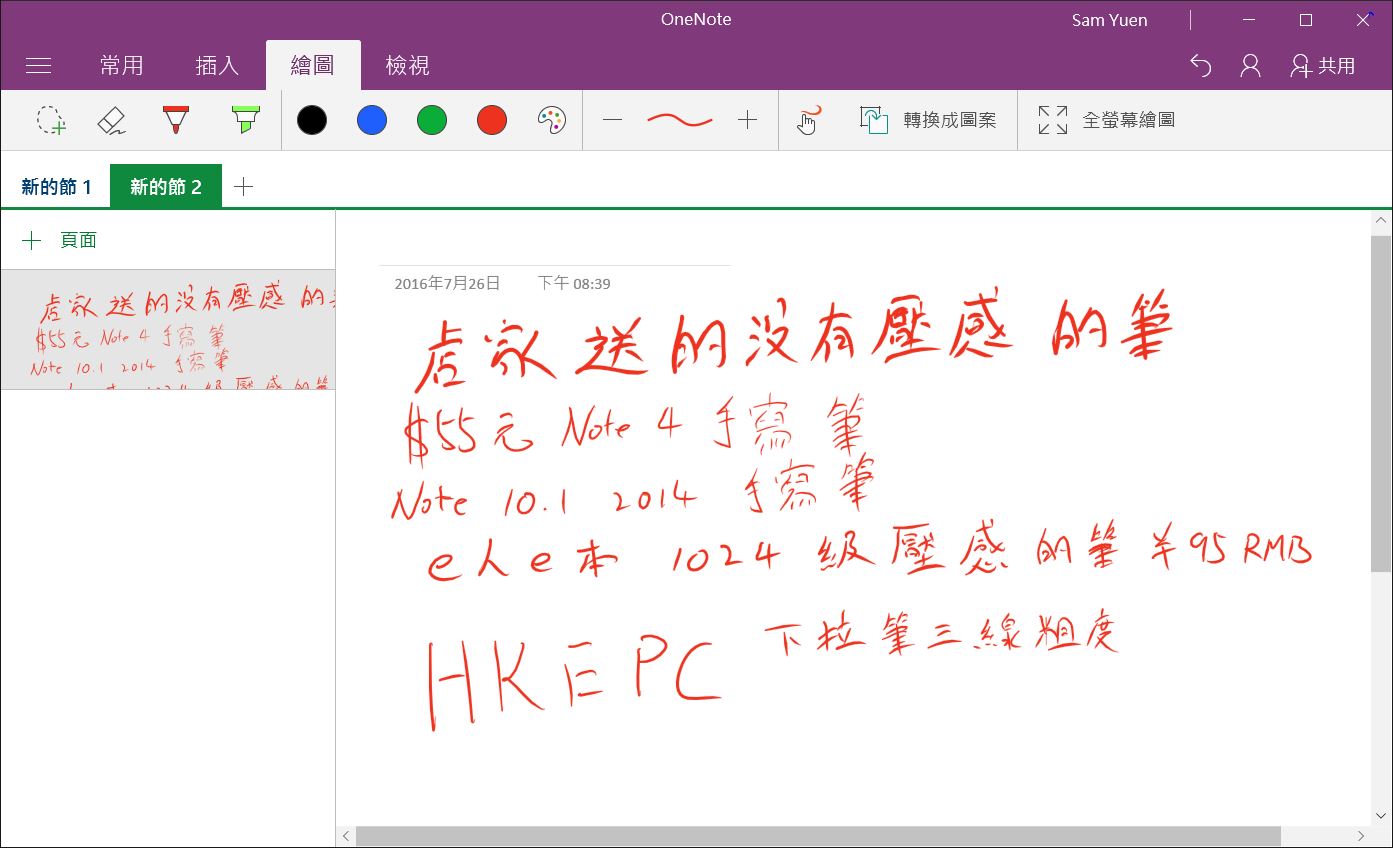Maximize the OneNote window
This screenshot has height=848, width=1393.
click(x=1306, y=20)
